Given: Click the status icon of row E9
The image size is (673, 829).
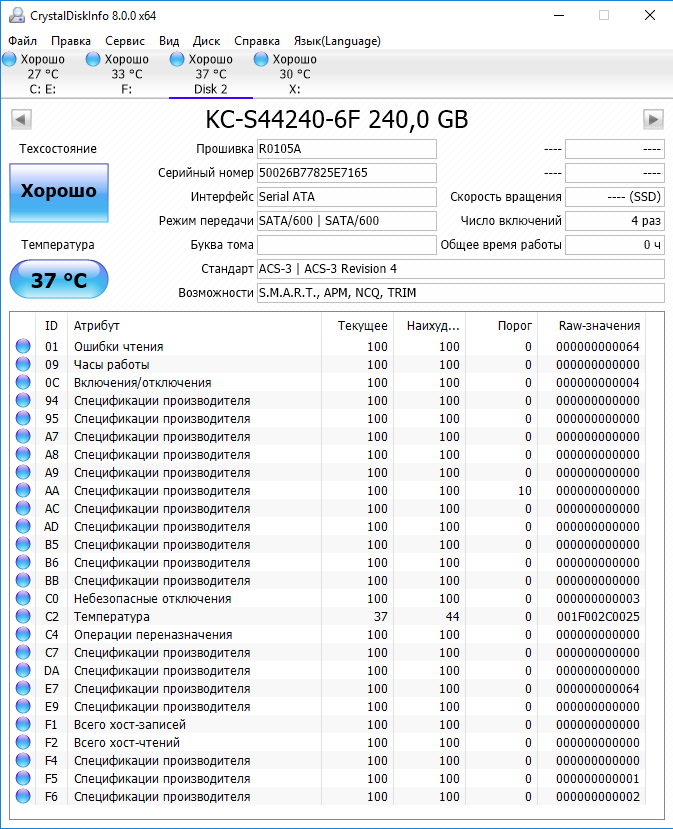Looking at the screenshot, I should pyautogui.click(x=23, y=706).
